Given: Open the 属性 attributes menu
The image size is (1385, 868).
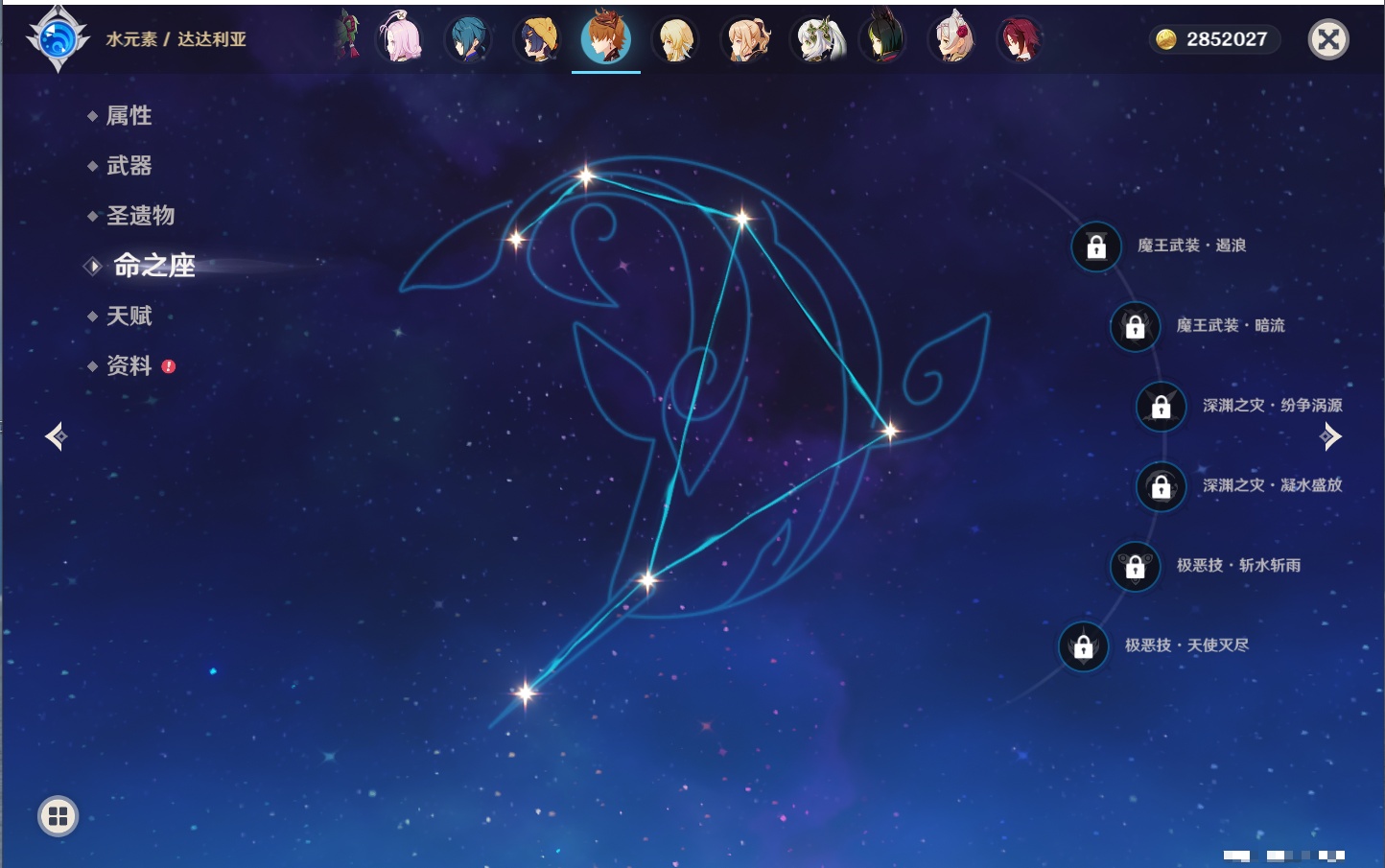Looking at the screenshot, I should coord(129,116).
